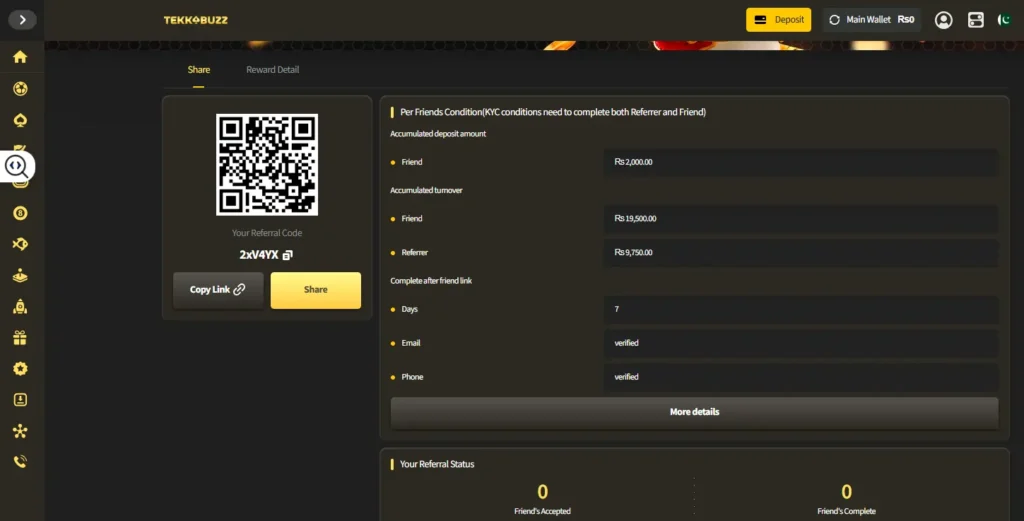The image size is (1024, 521).
Task: Click the 'Your Referral Code' label
Action: (266, 233)
